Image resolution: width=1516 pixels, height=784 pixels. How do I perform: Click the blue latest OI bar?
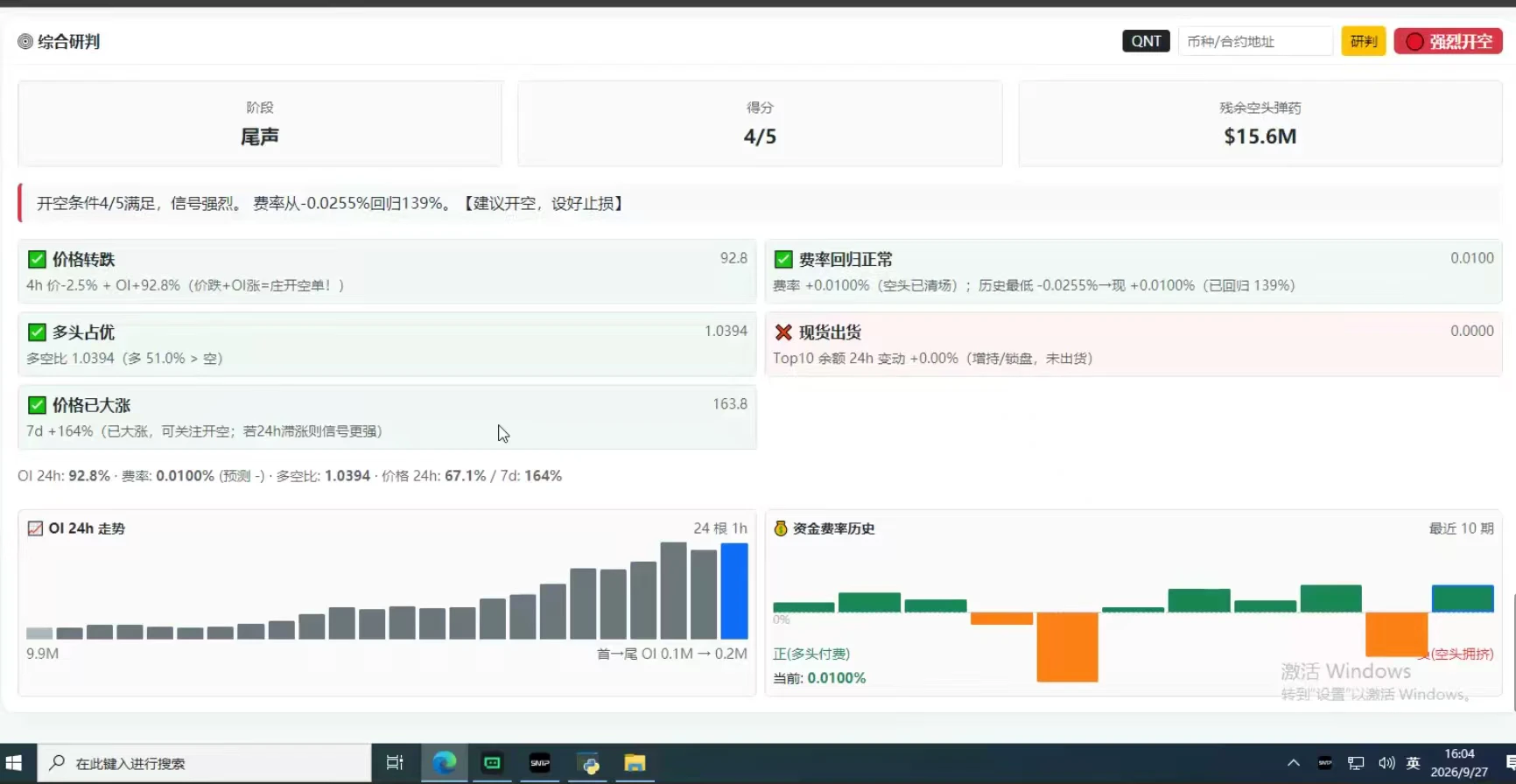(734, 591)
